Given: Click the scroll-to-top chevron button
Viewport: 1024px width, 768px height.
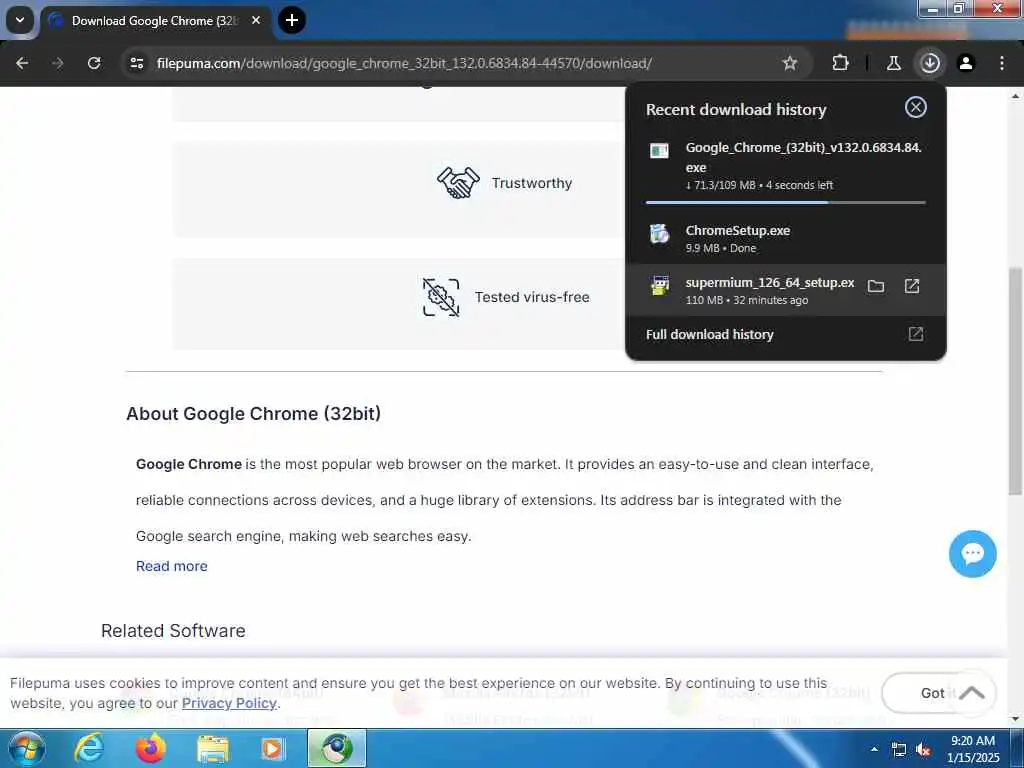Looking at the screenshot, I should 972,693.
